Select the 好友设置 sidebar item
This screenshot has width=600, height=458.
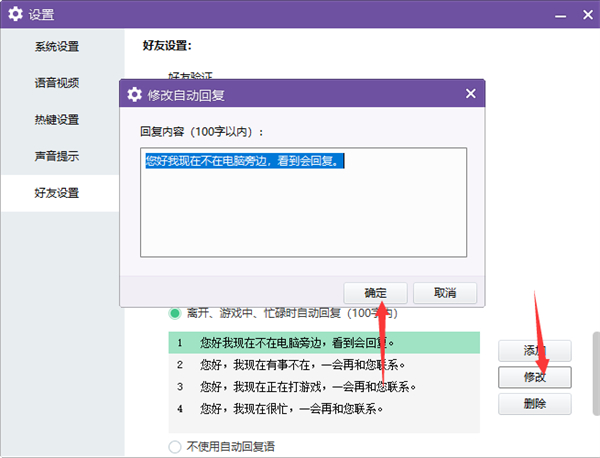coord(57,193)
